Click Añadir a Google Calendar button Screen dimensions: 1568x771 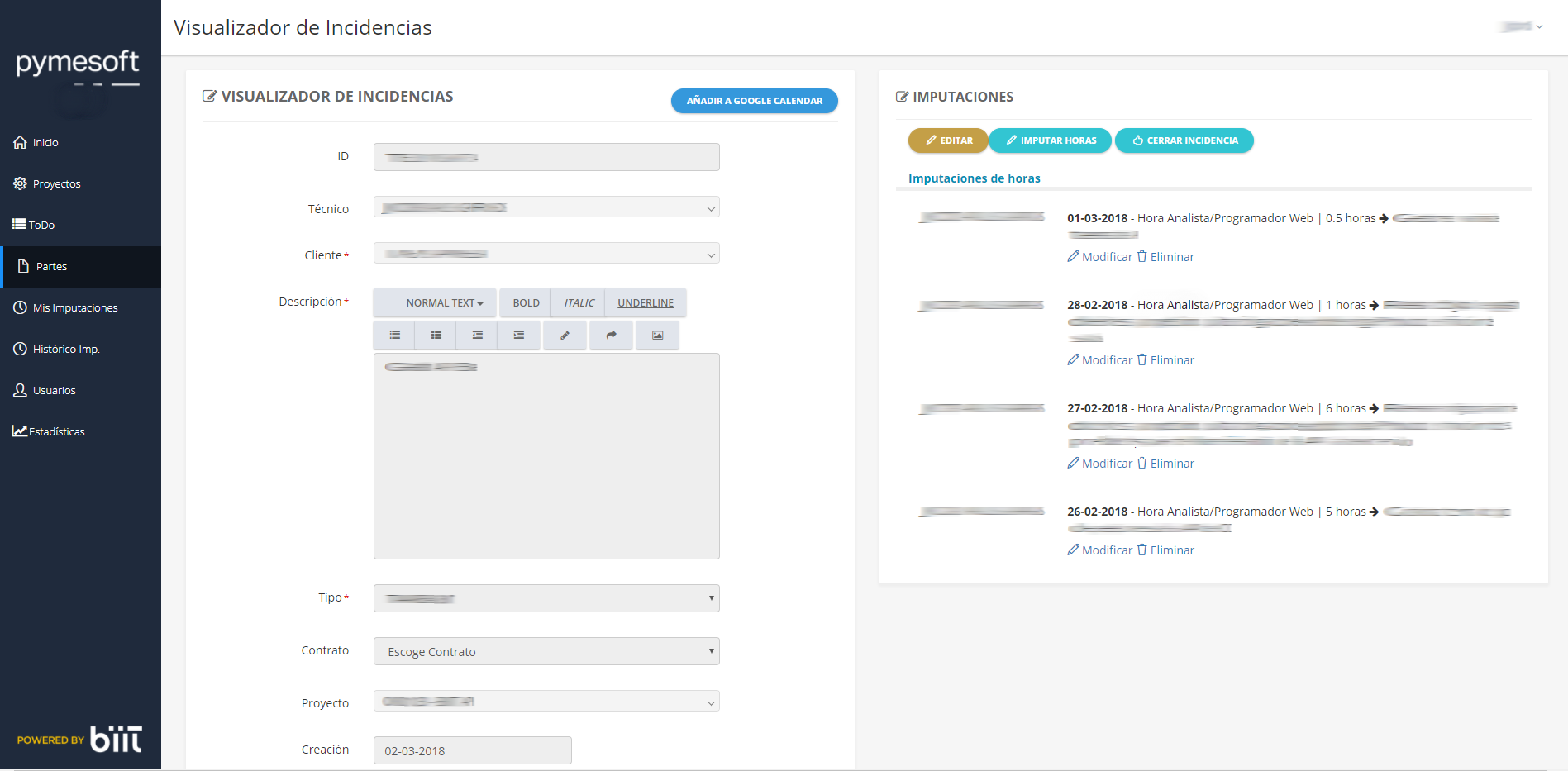click(754, 101)
